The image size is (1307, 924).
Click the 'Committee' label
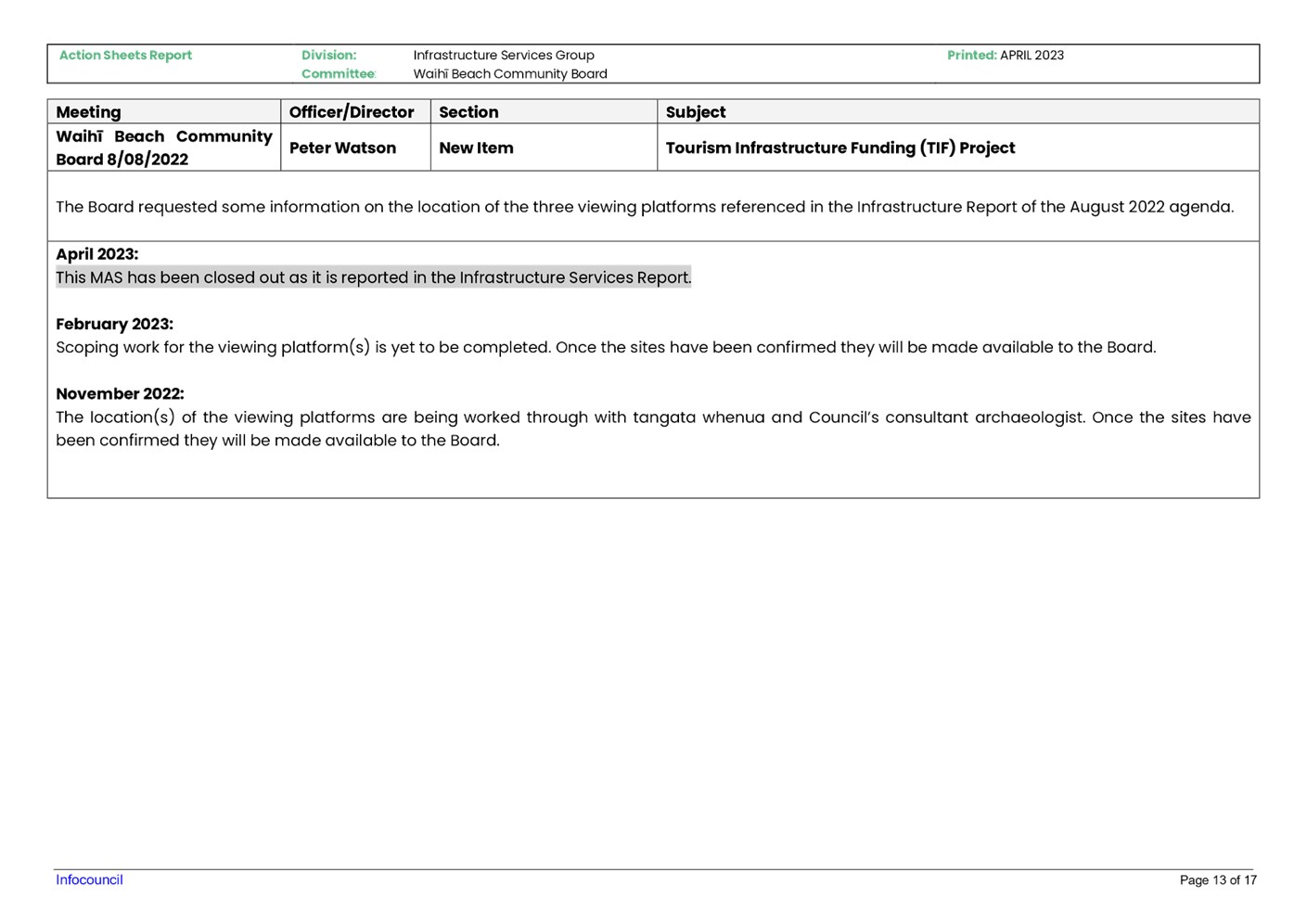click(339, 74)
